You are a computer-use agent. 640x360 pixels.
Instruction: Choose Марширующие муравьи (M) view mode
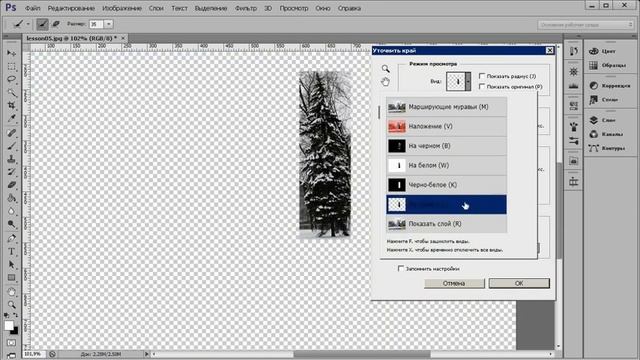pos(446,107)
